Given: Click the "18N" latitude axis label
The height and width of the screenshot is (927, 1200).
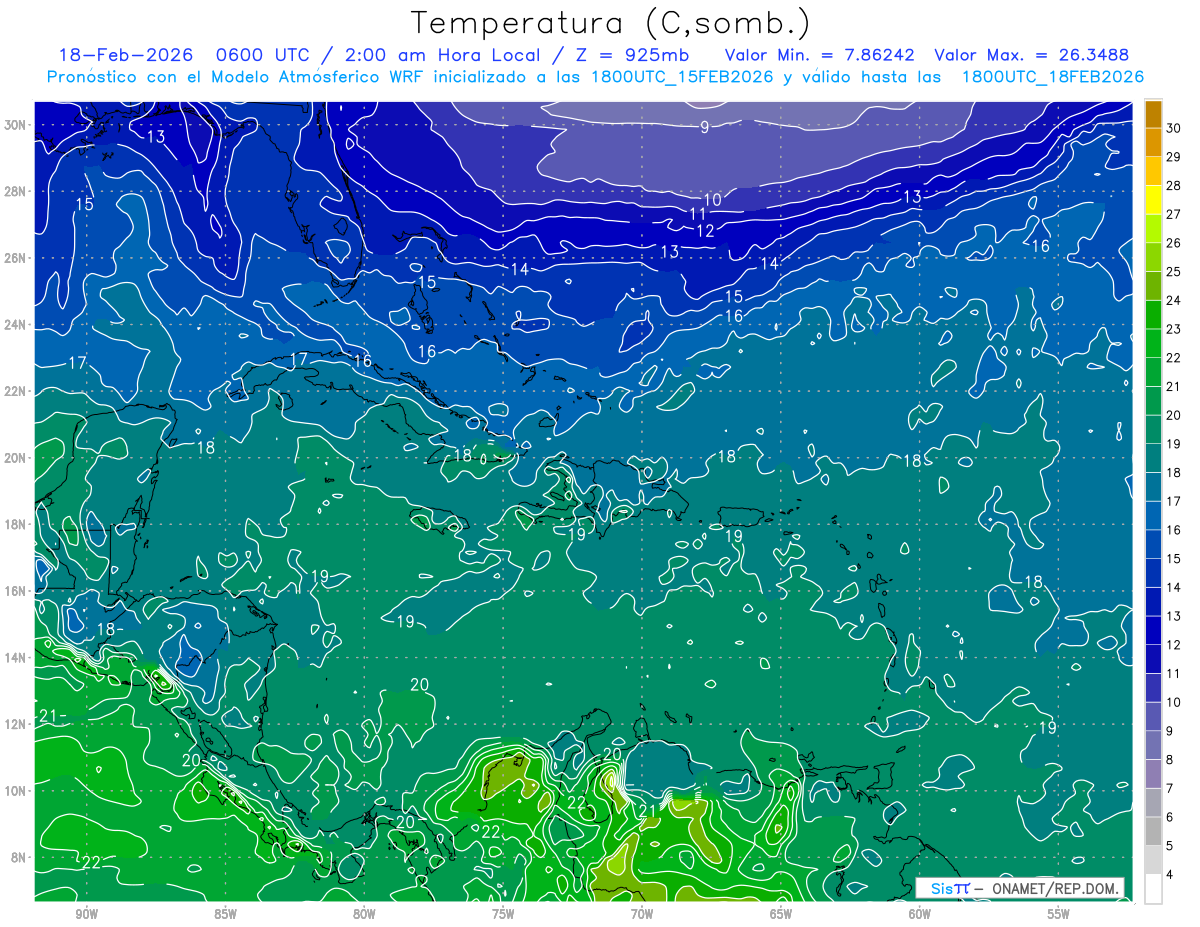Looking at the screenshot, I should point(15,524).
